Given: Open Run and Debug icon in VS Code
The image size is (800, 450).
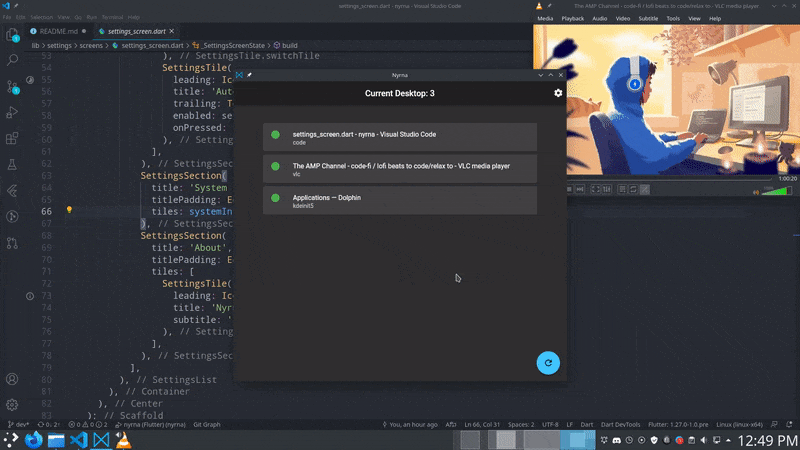Looking at the screenshot, I should [12, 112].
